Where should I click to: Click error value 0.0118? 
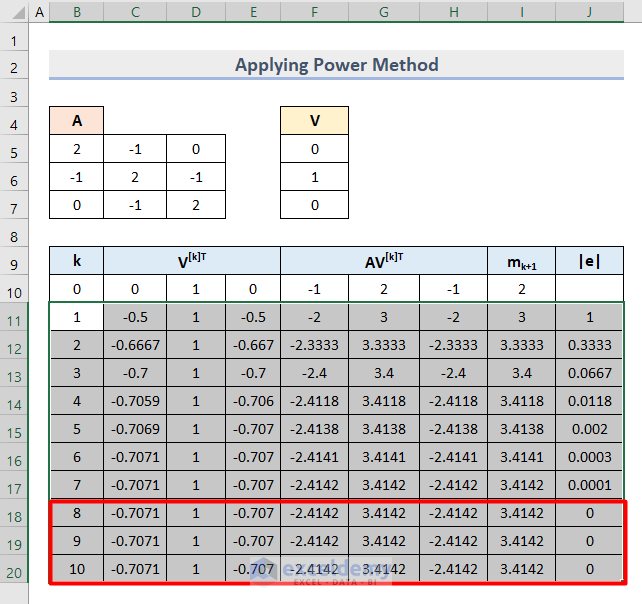pos(590,400)
